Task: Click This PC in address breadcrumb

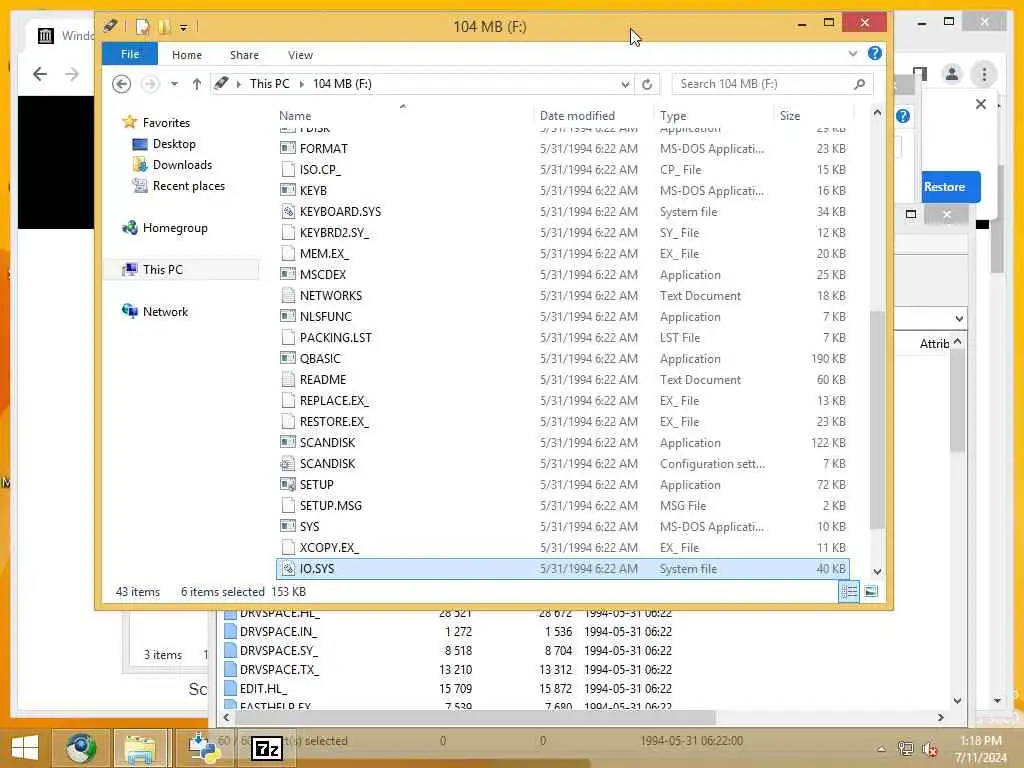Action: [270, 84]
